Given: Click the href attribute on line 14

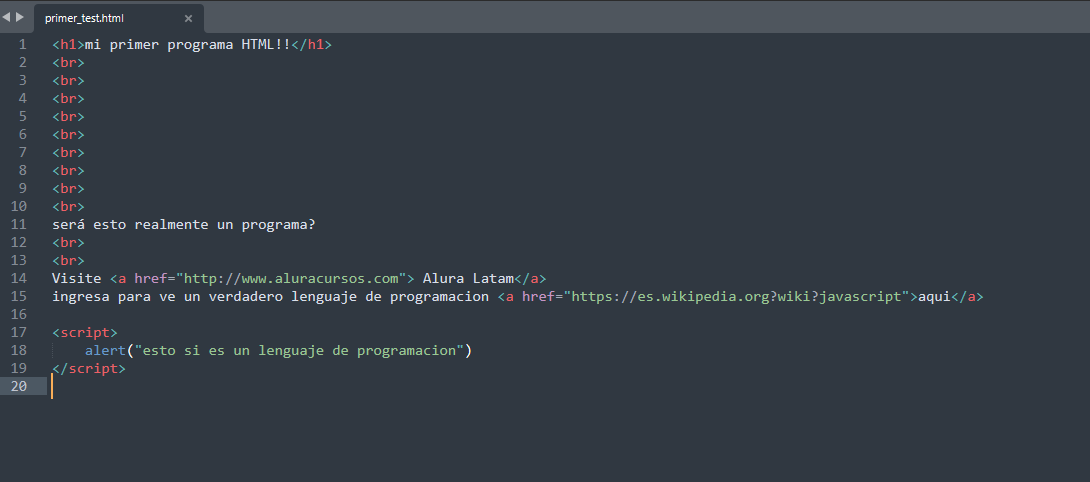Looking at the screenshot, I should coord(150,278).
